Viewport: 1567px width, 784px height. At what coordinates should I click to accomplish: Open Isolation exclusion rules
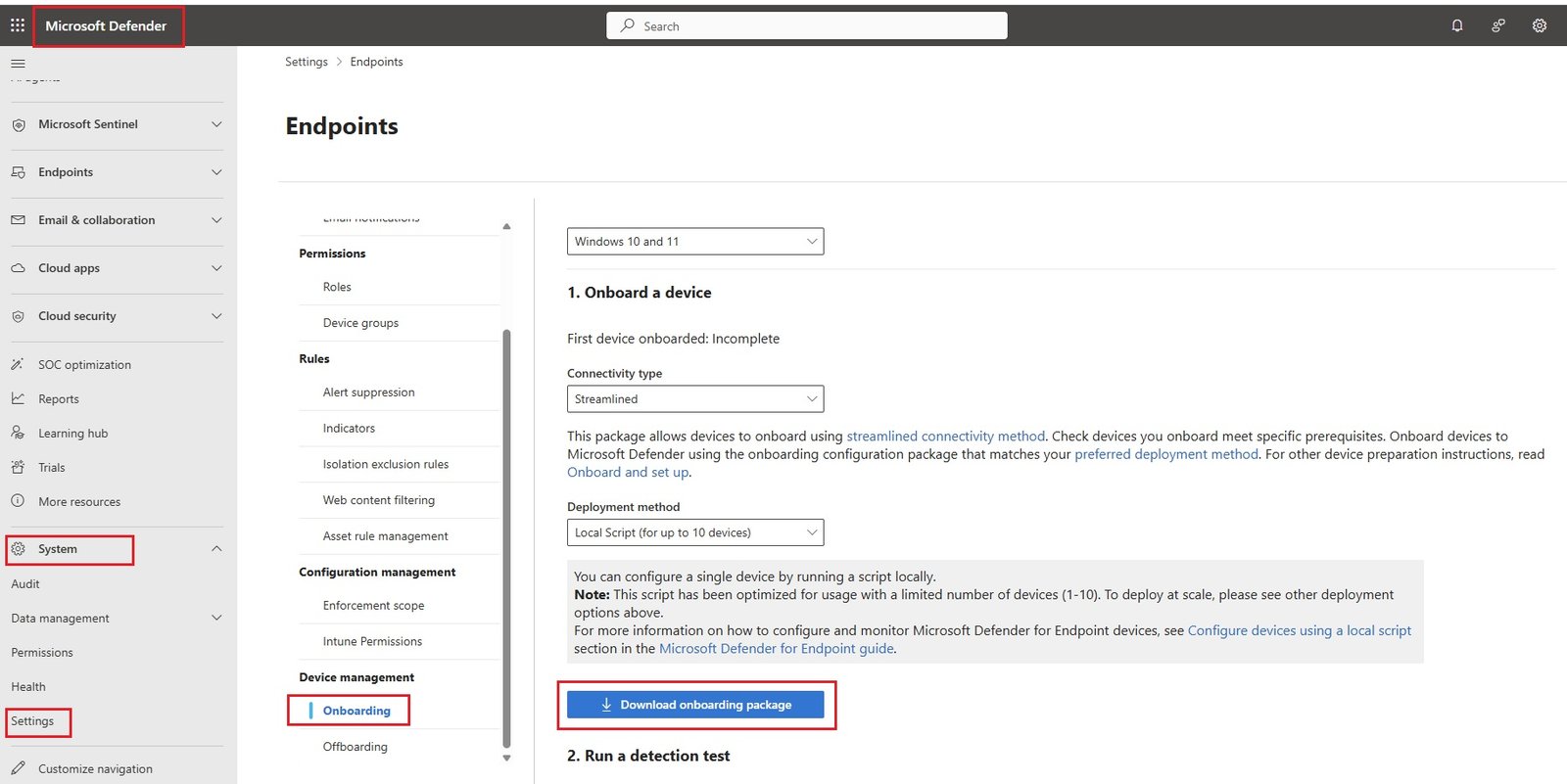coord(386,465)
